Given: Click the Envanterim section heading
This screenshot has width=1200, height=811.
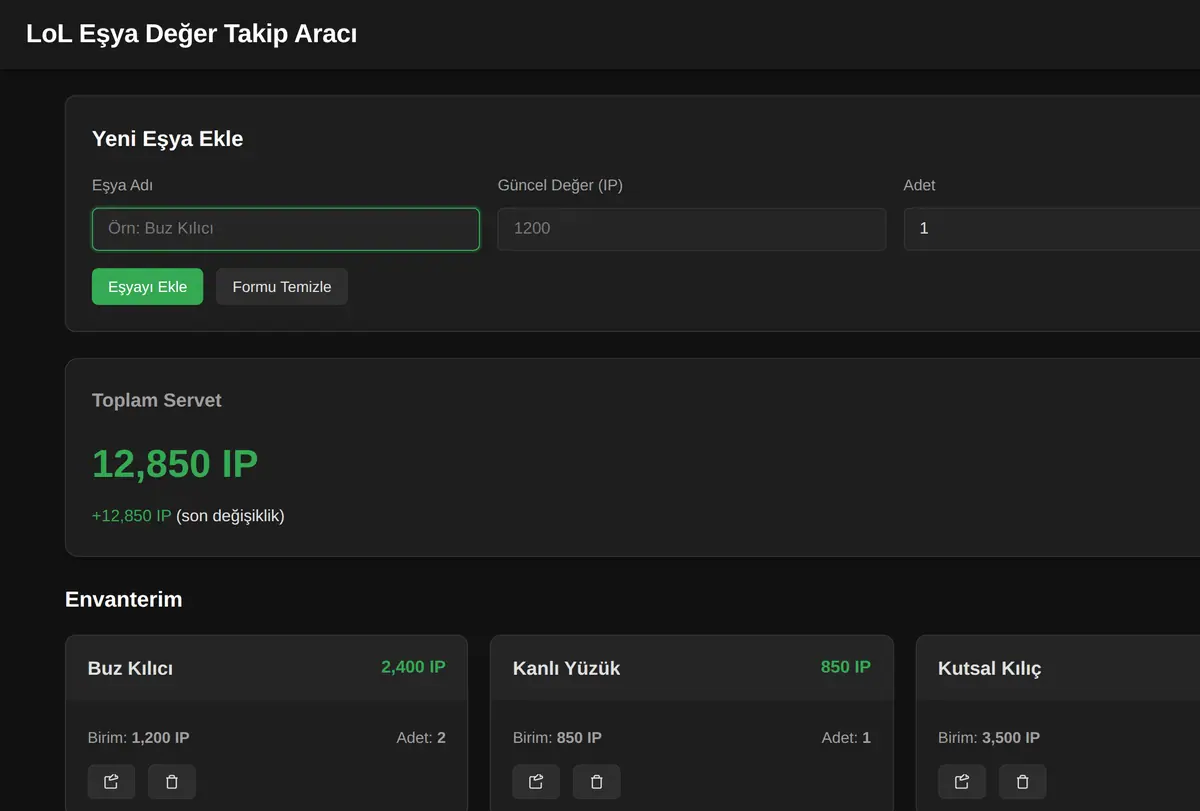Looking at the screenshot, I should [124, 600].
